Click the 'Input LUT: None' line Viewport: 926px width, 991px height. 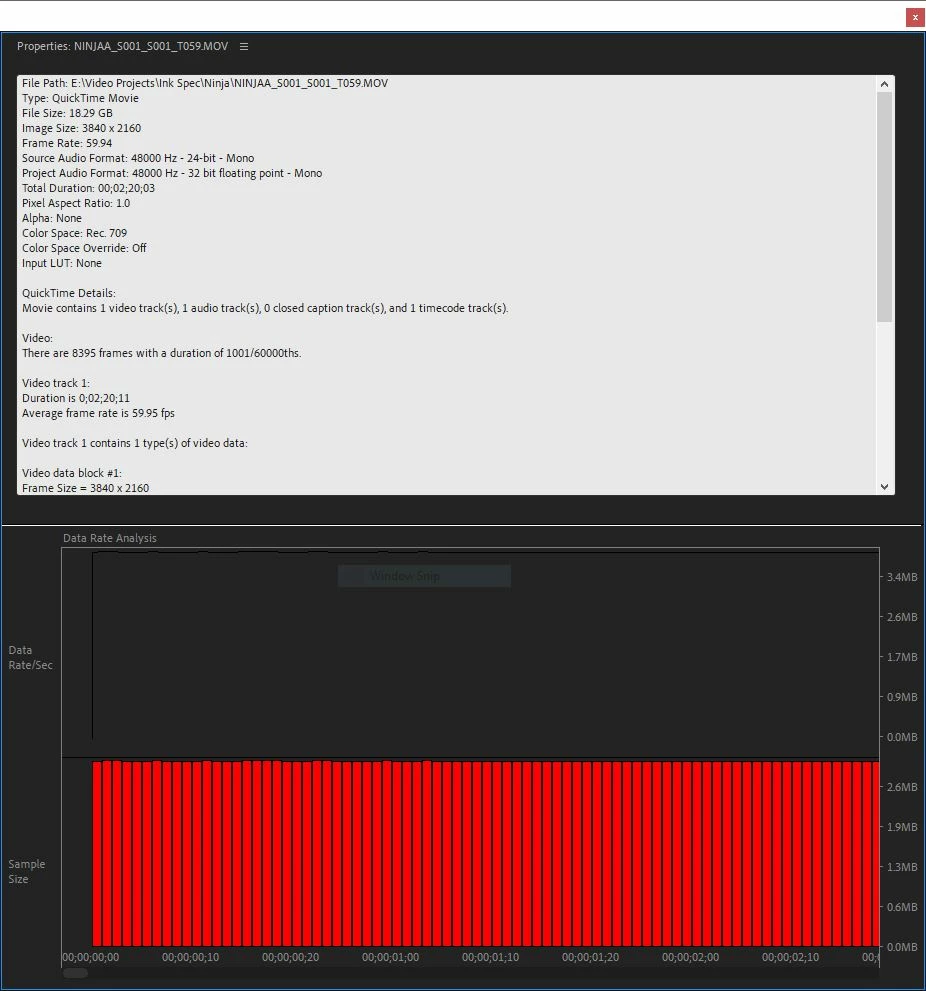point(62,264)
